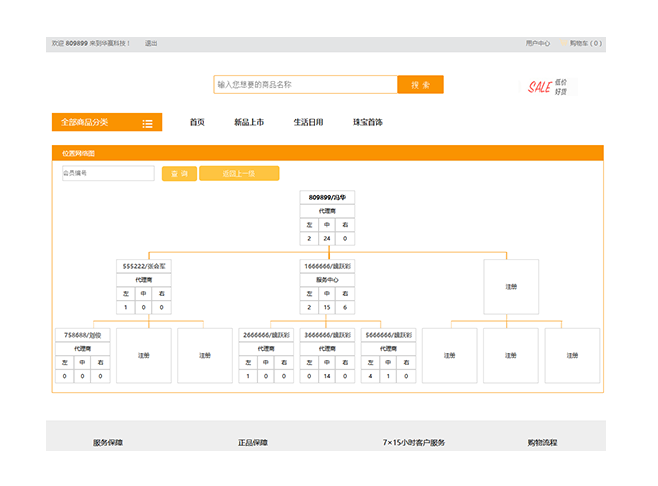Expand the 全部商品分类 category menu
658x486 pixels.
(106, 122)
